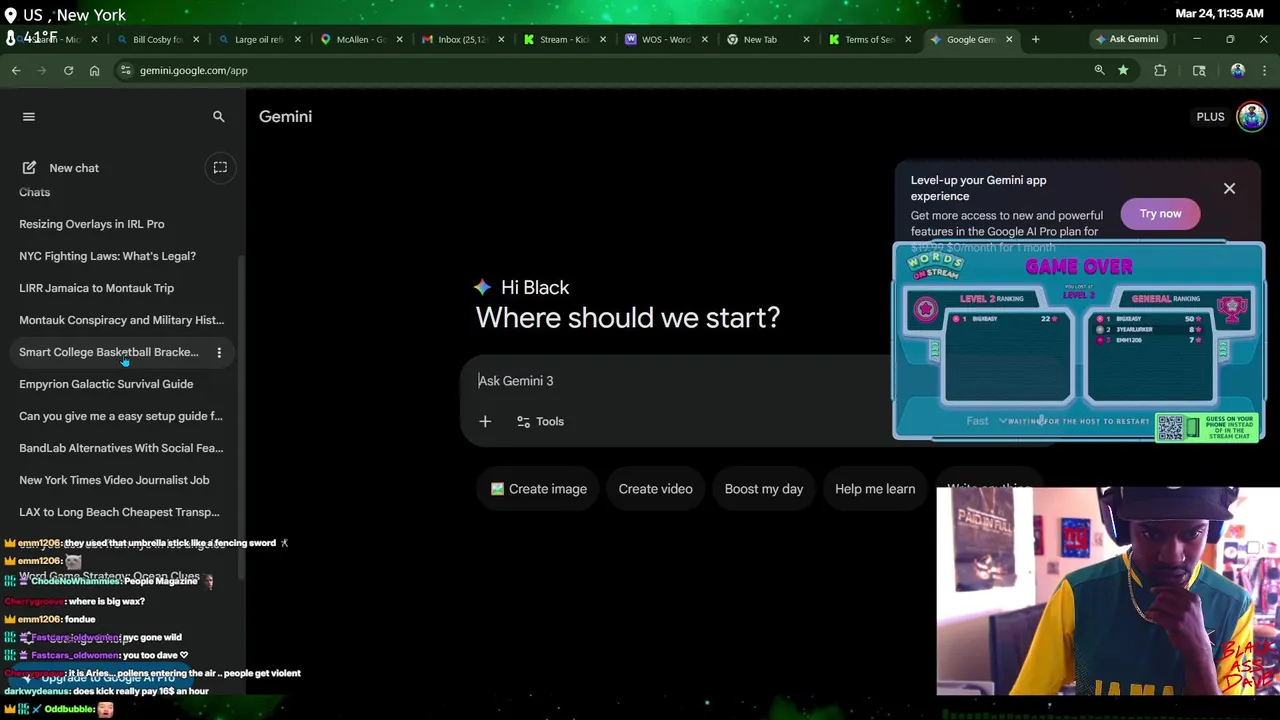
Task: Reload the page with refresh icon
Action: tap(68, 71)
